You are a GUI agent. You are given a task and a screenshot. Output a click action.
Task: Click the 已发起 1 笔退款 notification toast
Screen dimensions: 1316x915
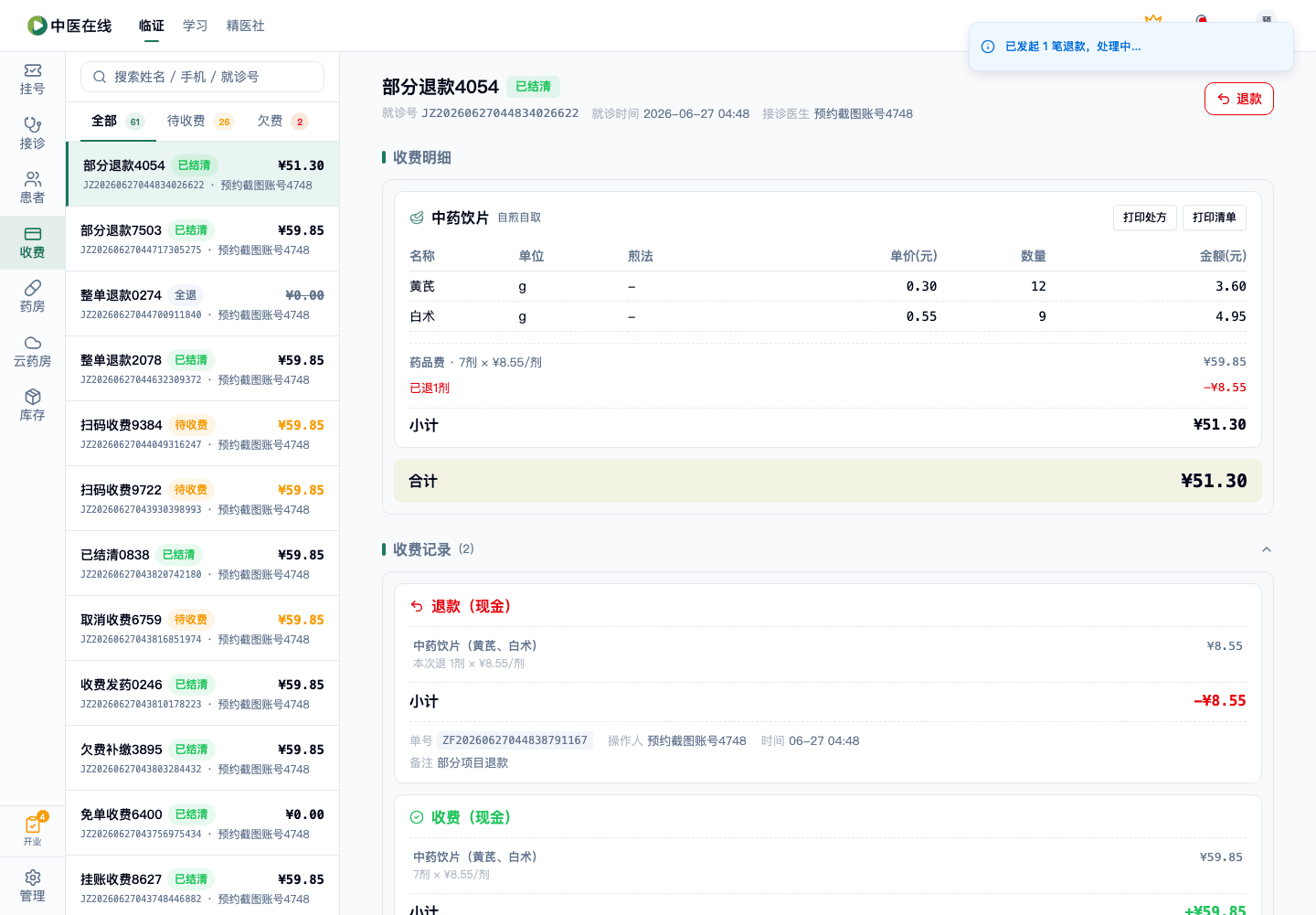(x=1131, y=47)
